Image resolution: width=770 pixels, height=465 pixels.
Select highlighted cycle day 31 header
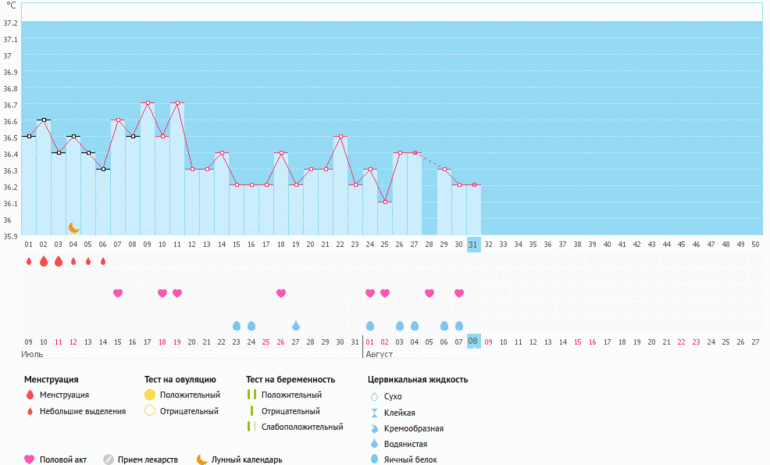pos(474,244)
